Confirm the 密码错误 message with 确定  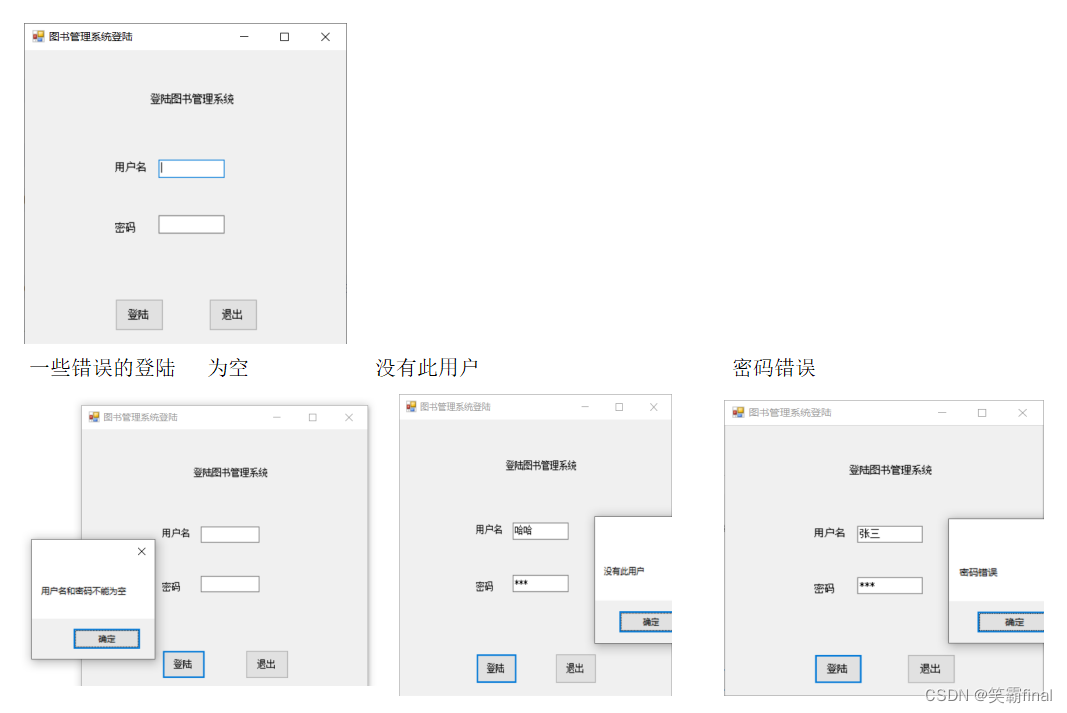tap(1011, 622)
